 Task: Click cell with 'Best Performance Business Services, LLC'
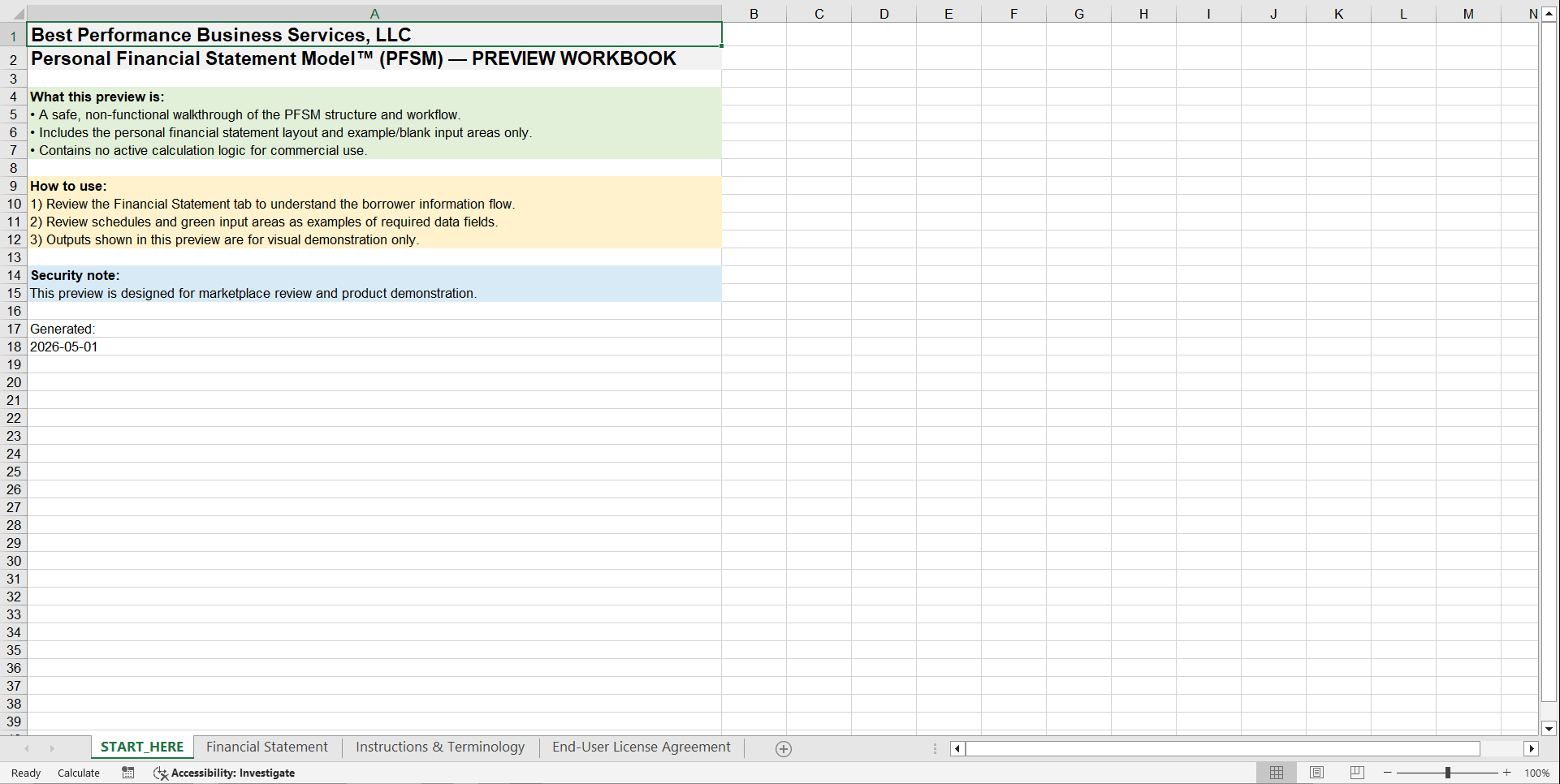coord(374,35)
